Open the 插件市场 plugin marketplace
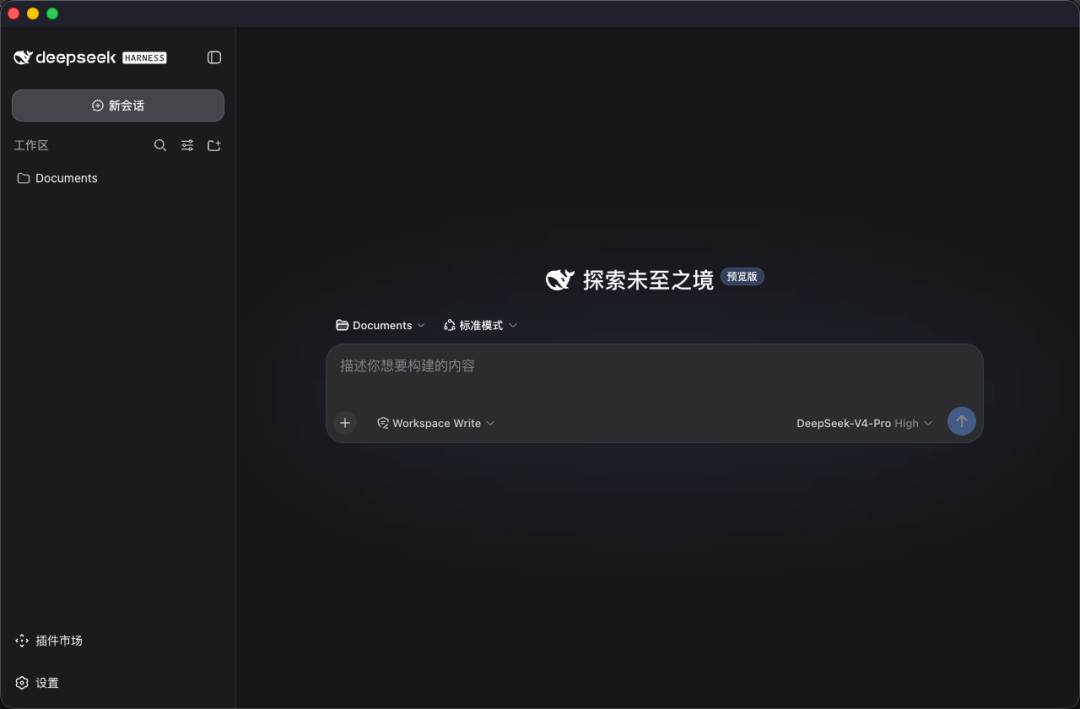 tap(49, 641)
